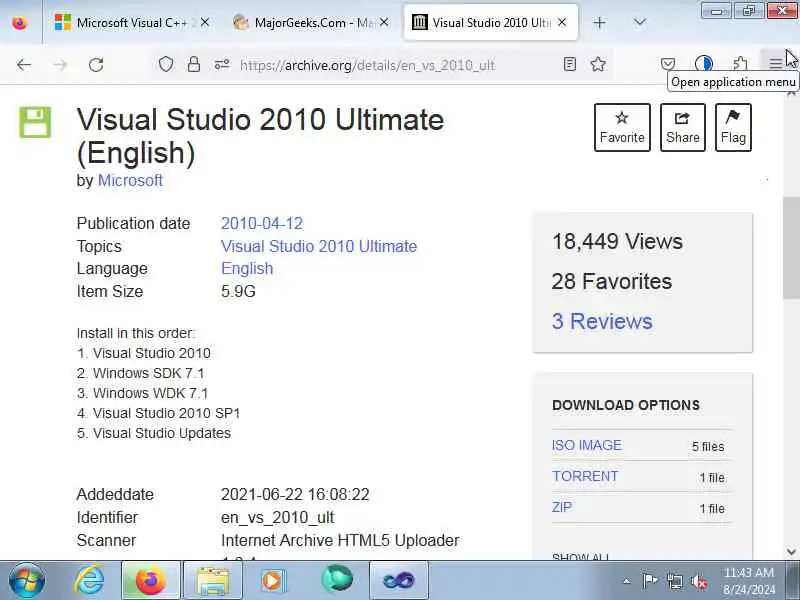Open a new tab with plus

coord(599,22)
